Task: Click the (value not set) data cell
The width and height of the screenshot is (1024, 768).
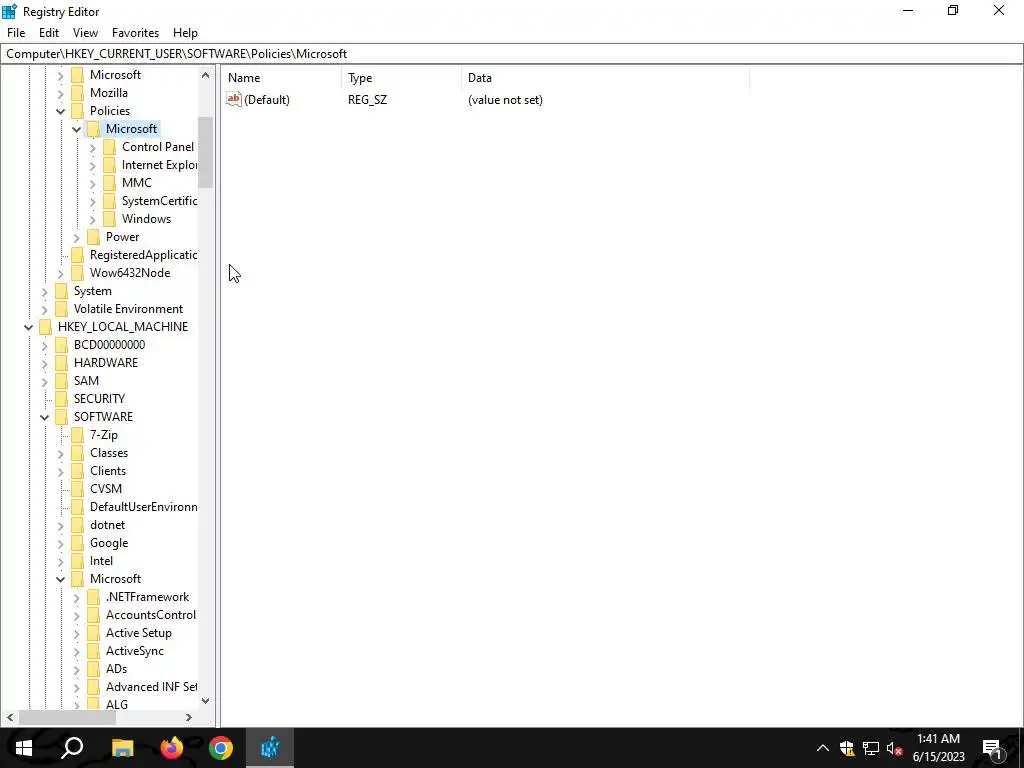Action: click(x=505, y=100)
